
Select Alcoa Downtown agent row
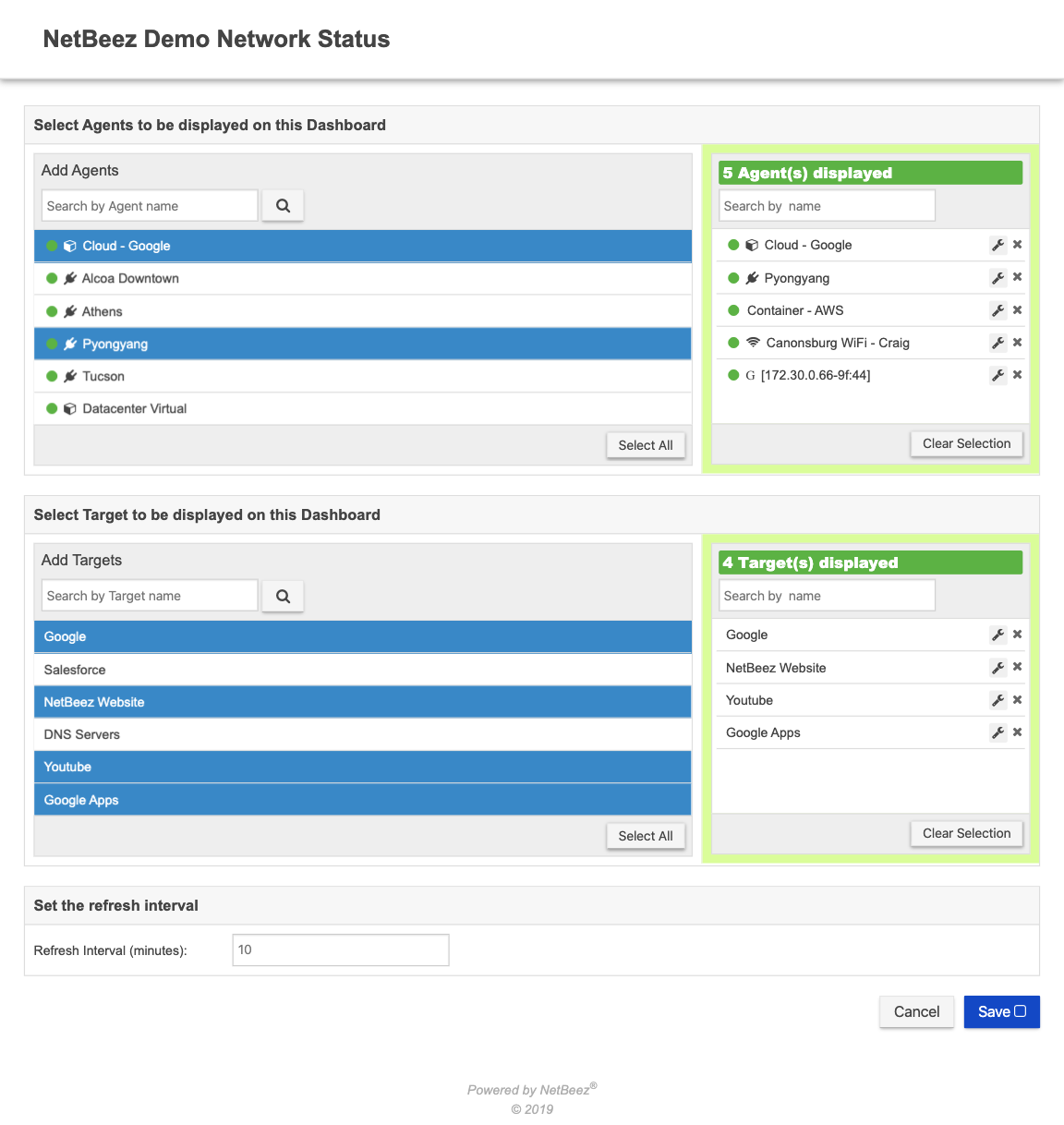(363, 278)
